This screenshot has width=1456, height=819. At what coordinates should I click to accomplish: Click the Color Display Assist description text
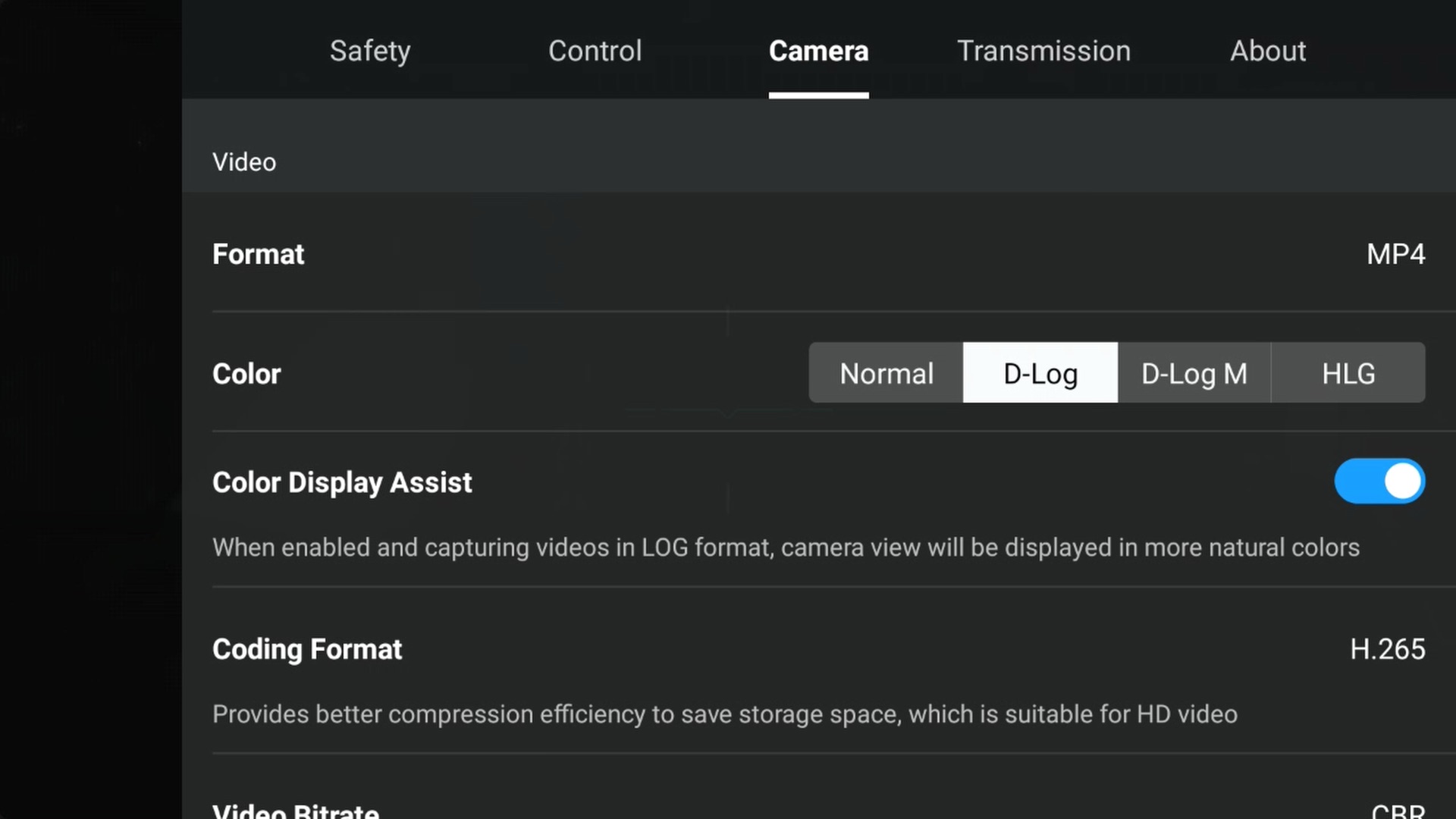pyautogui.click(x=786, y=548)
